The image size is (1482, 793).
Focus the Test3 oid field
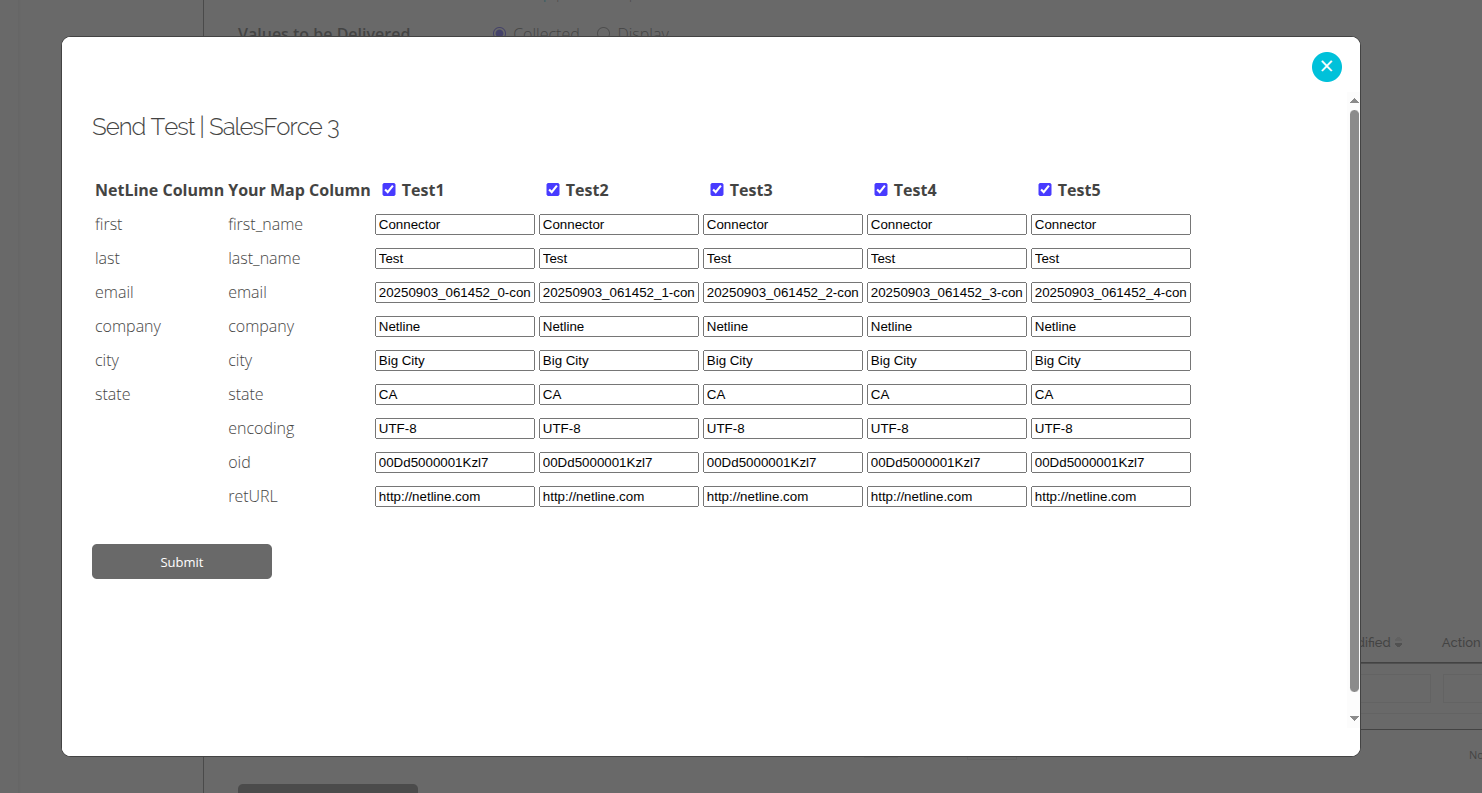coord(783,463)
